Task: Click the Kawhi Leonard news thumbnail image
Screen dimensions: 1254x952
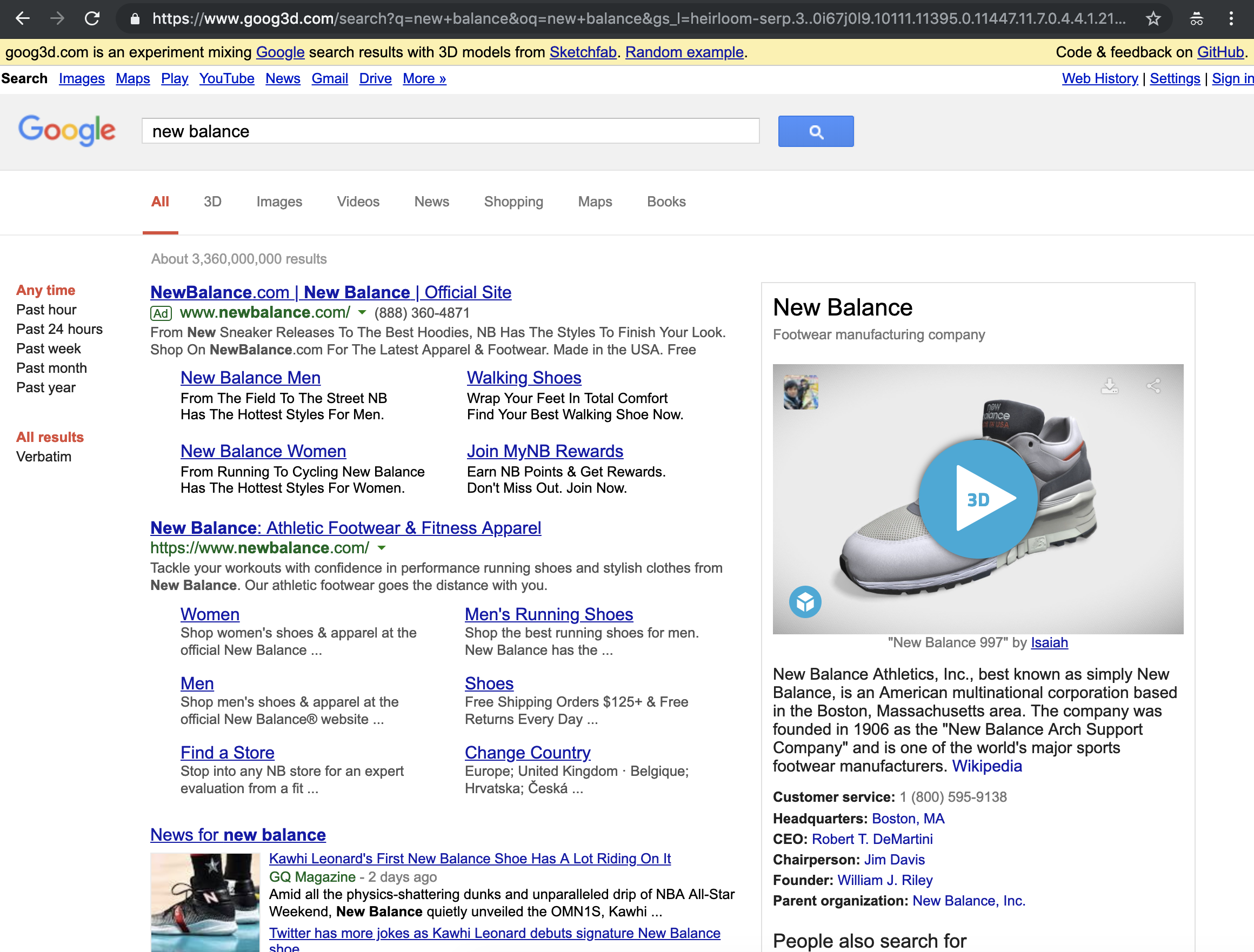Action: (205, 903)
